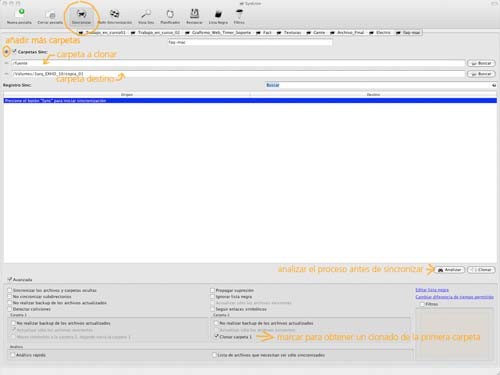Open the Filtros toolbar tool
Viewport: 500px width, 375px height.
point(239,16)
